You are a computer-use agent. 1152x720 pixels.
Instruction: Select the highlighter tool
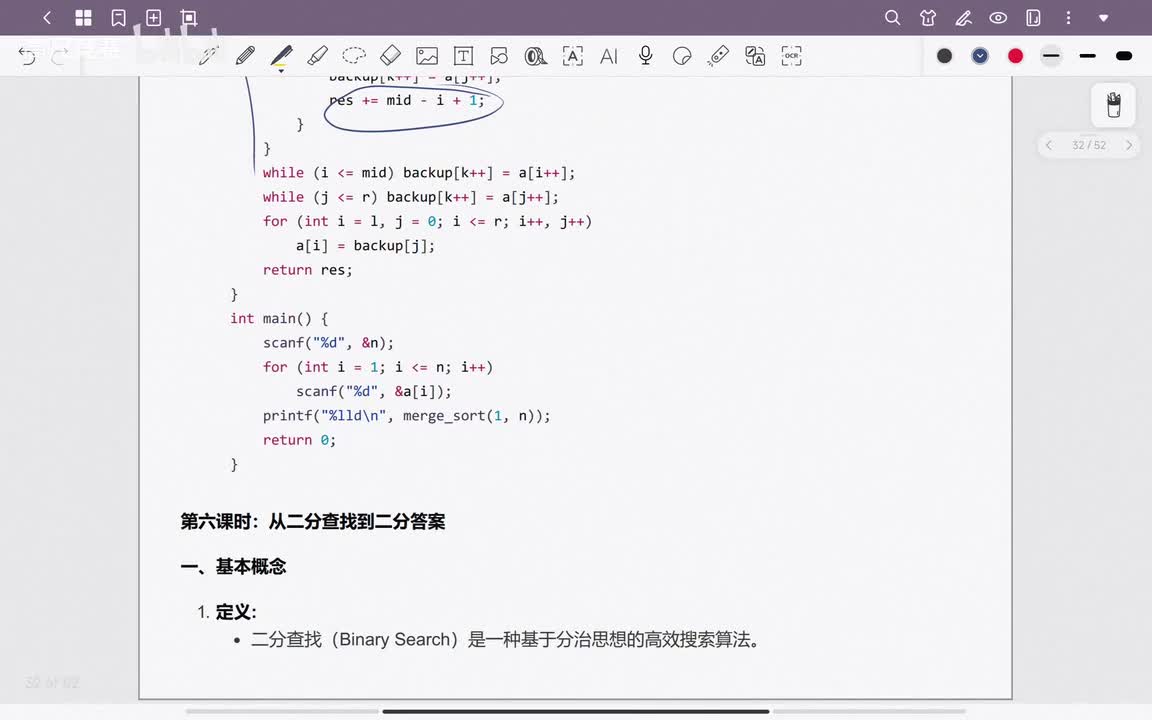coord(317,56)
